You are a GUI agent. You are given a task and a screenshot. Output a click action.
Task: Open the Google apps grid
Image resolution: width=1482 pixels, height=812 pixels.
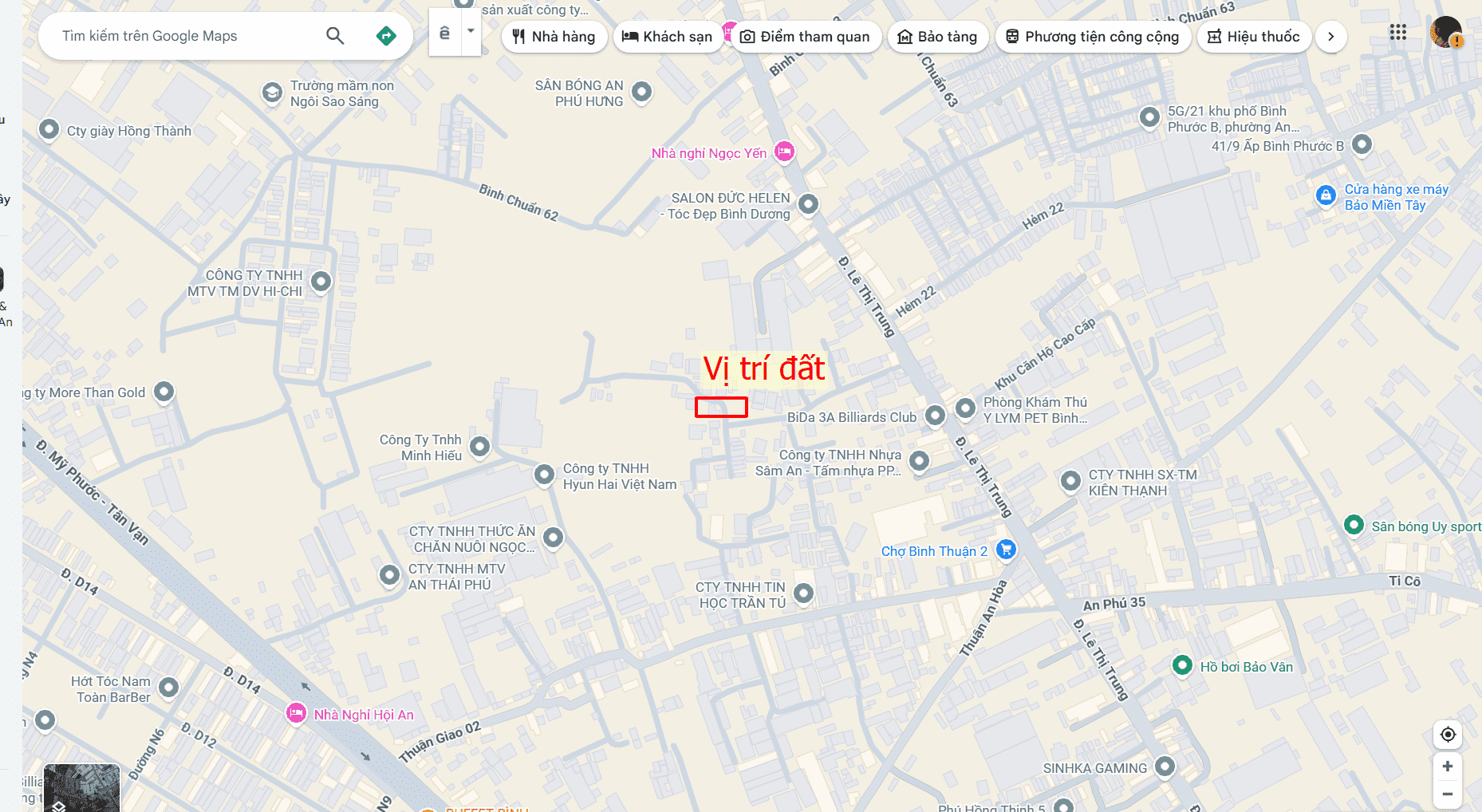pyautogui.click(x=1397, y=33)
